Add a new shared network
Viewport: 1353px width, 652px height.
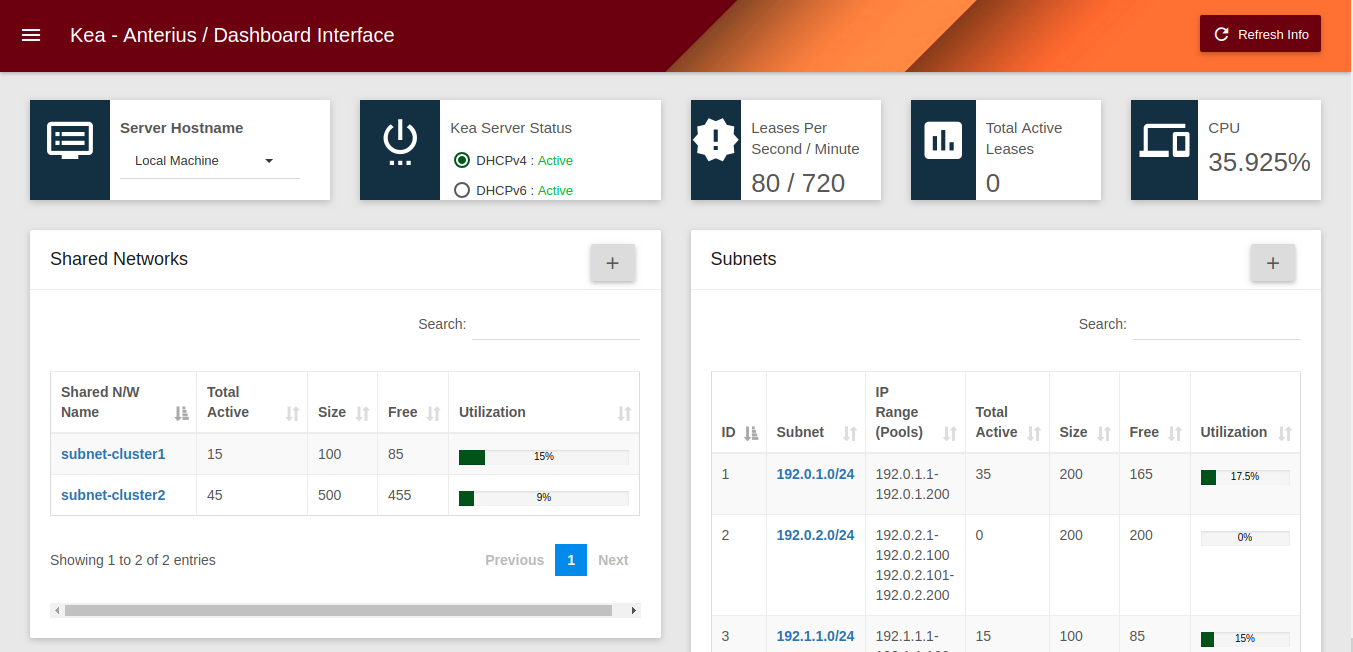[x=613, y=263]
